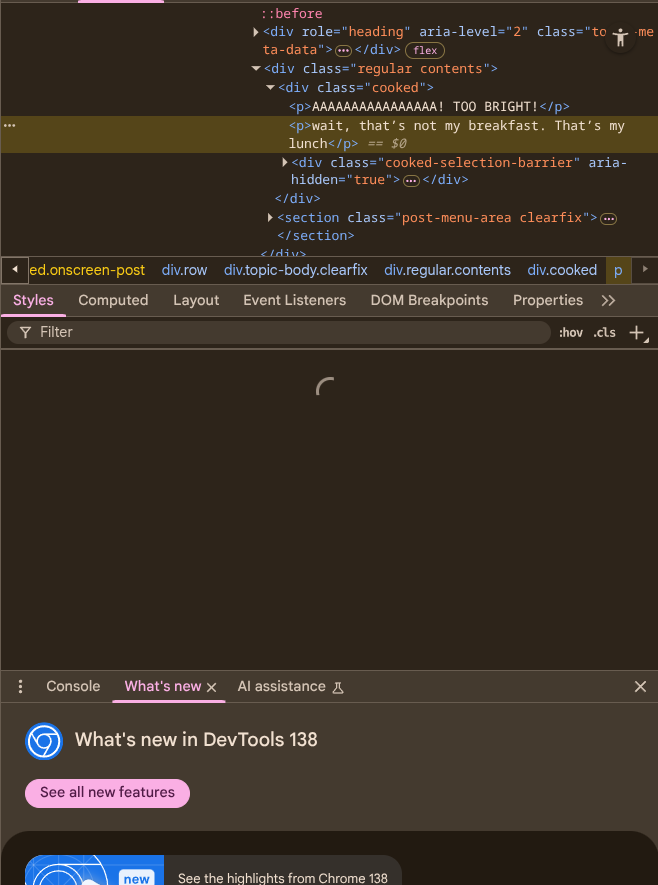Expand the cooked-selection-barrier div
Viewport: 658px width, 885px height.
coord(285,163)
